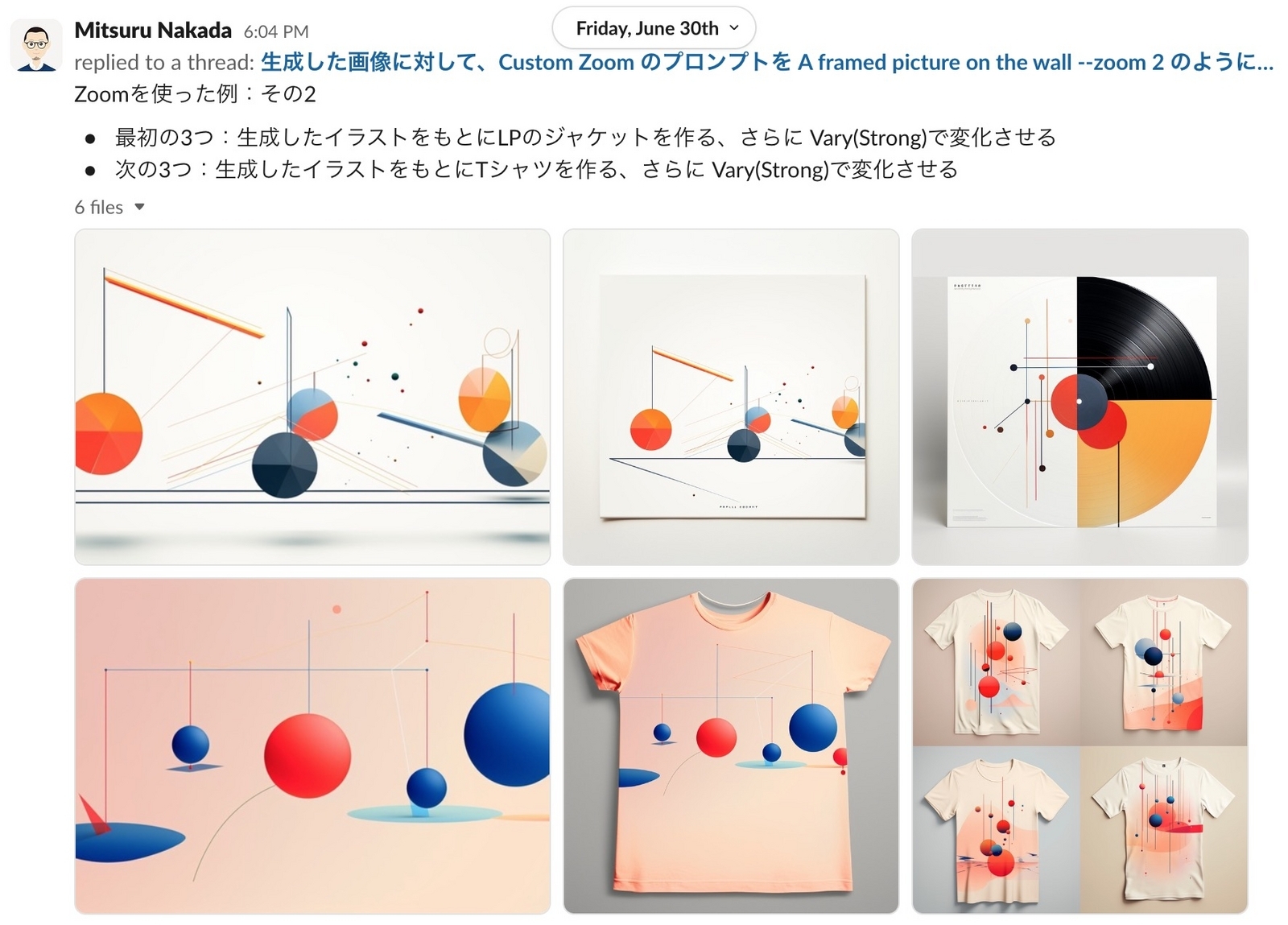1288x925 pixels.
Task: Click the large red sphere in pink illustration
Action: (x=308, y=755)
